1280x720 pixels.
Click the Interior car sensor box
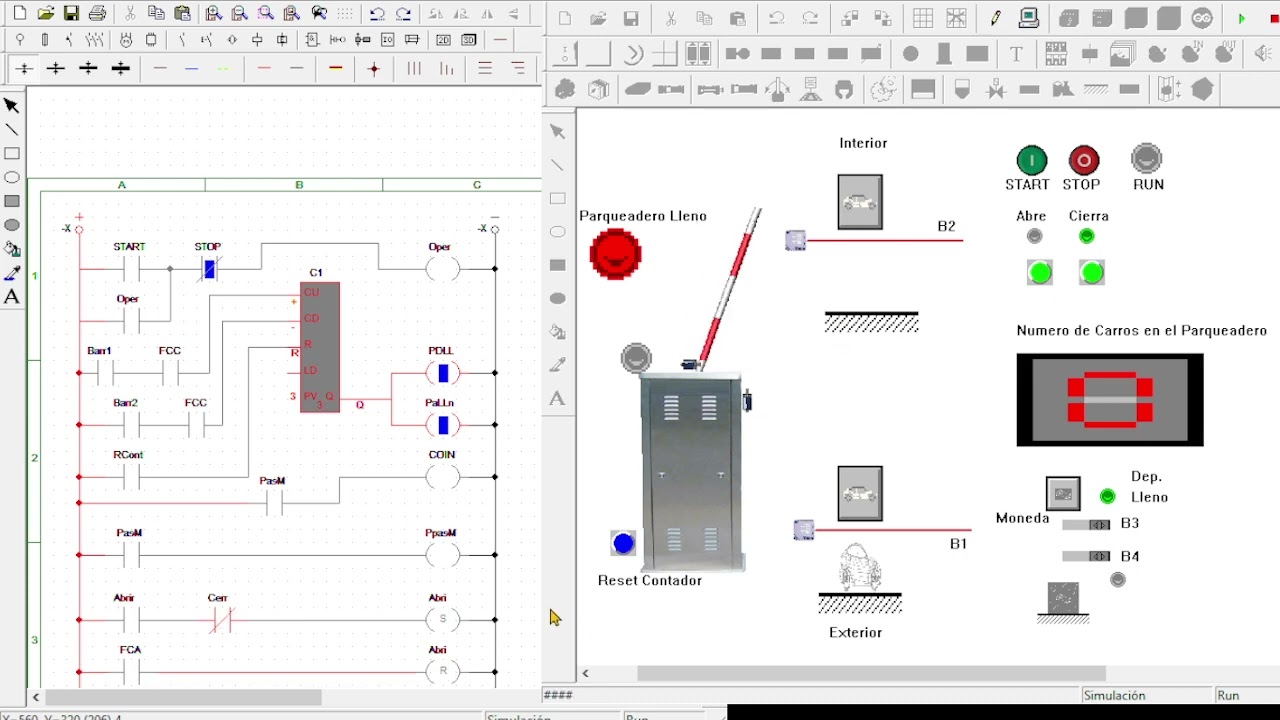coord(860,202)
